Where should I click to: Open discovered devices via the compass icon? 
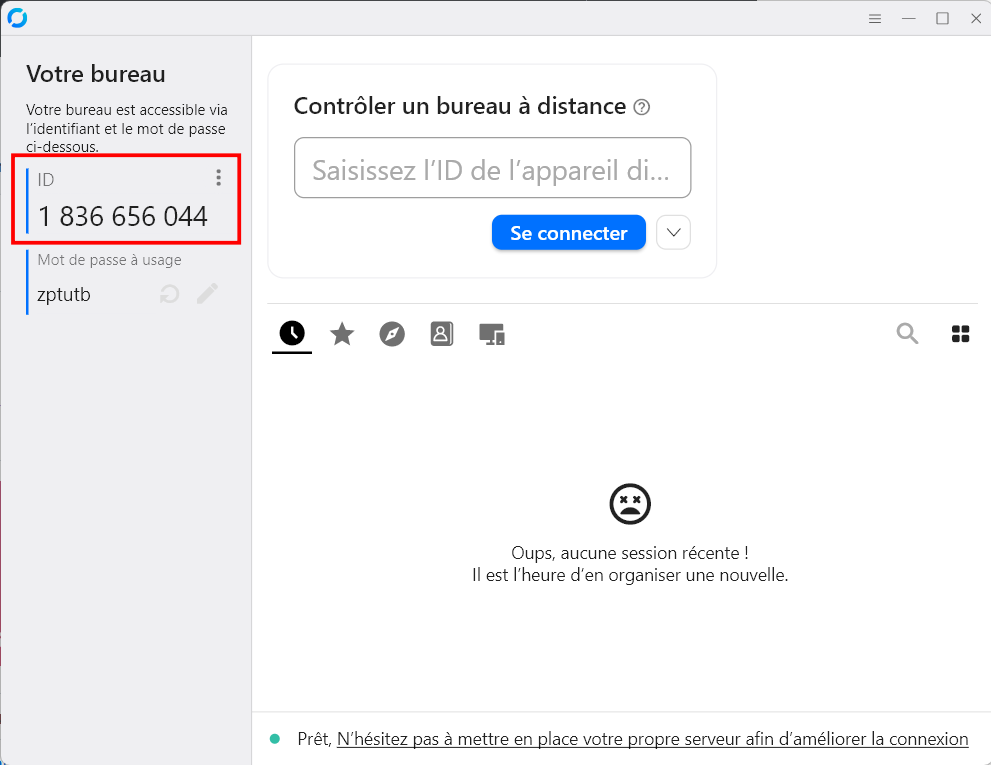coord(391,333)
